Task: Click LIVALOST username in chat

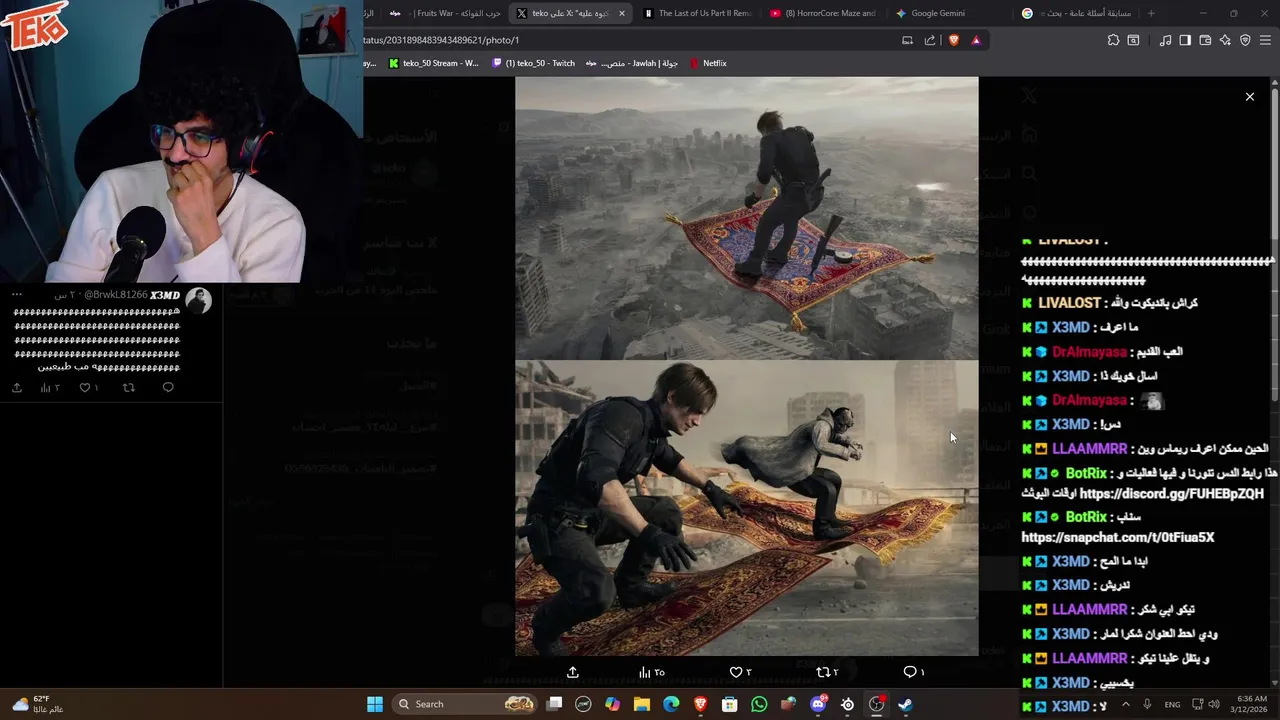Action: point(1069,303)
